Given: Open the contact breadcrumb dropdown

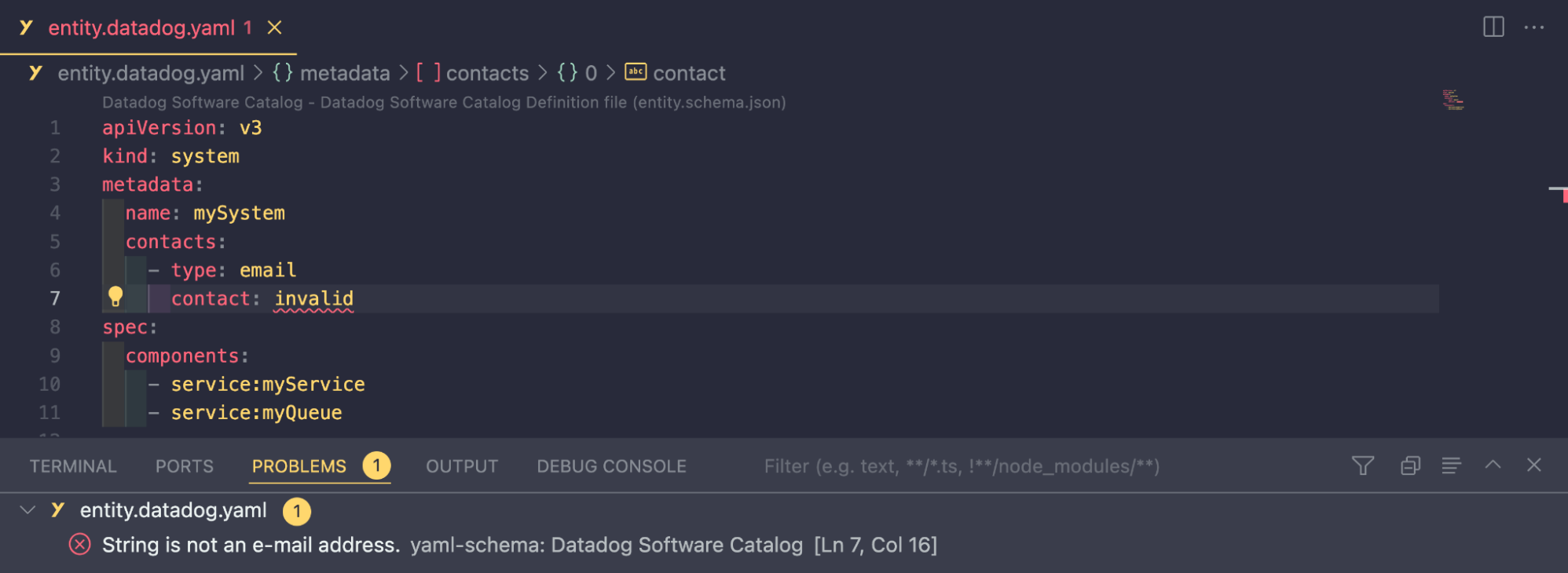Looking at the screenshot, I should [x=688, y=72].
